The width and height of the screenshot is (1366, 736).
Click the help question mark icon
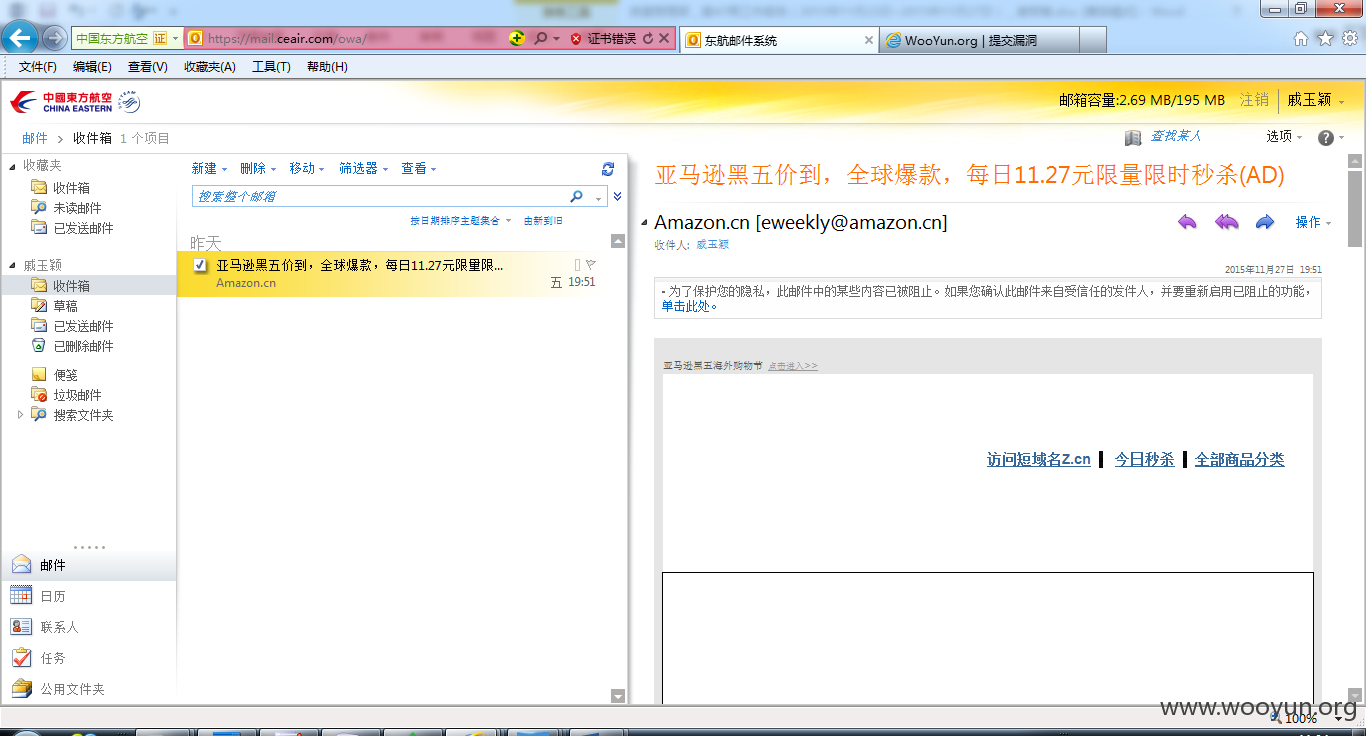click(x=1326, y=138)
